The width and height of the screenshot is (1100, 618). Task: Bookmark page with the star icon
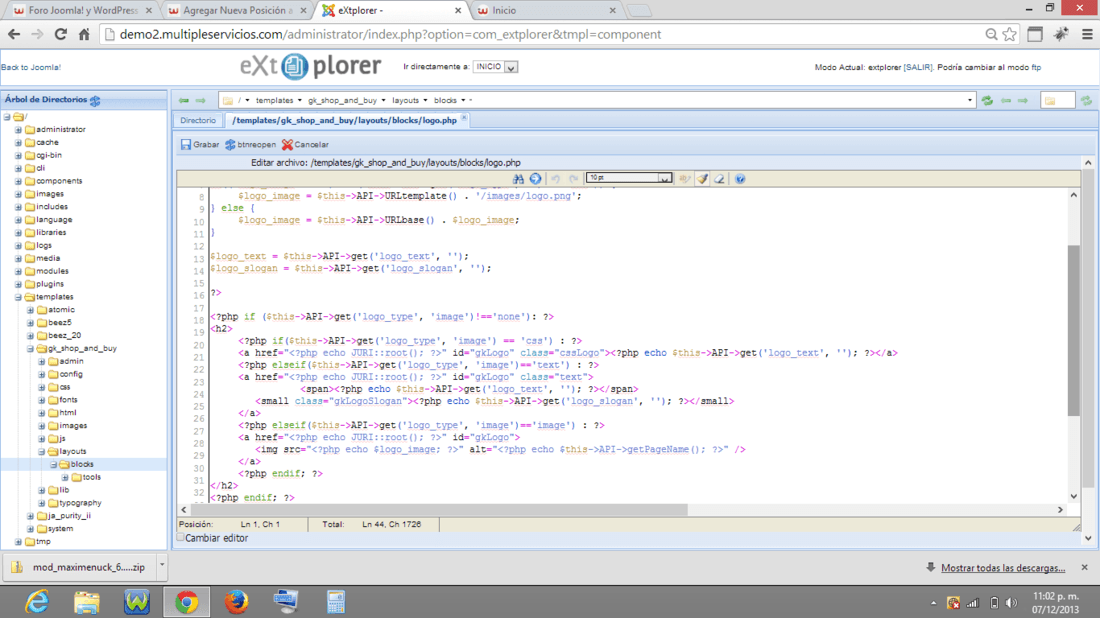[1010, 34]
